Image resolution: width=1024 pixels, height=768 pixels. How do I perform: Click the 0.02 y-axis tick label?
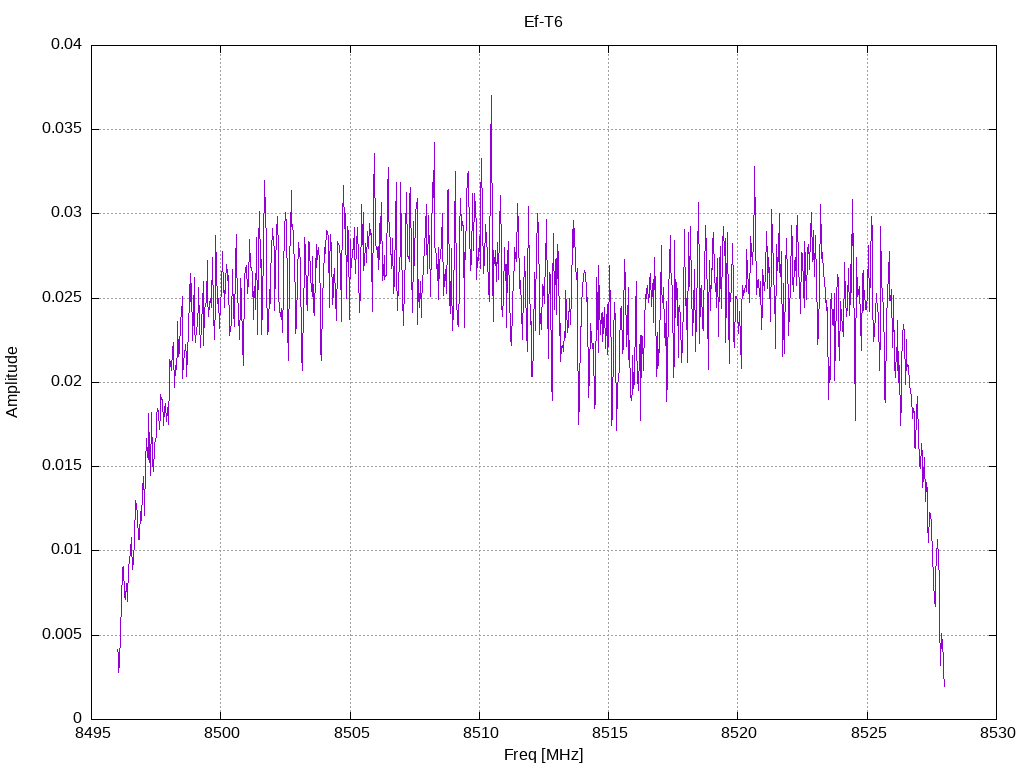coord(67,382)
